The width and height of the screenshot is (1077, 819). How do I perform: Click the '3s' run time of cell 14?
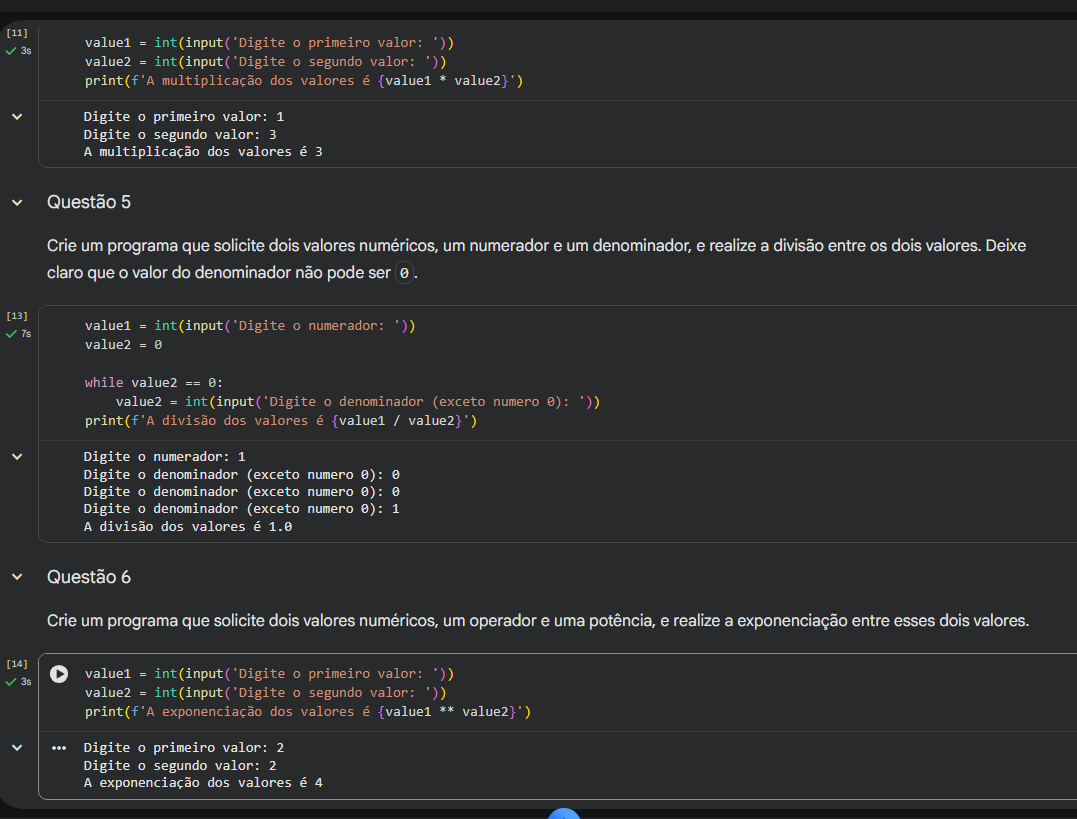tap(26, 682)
